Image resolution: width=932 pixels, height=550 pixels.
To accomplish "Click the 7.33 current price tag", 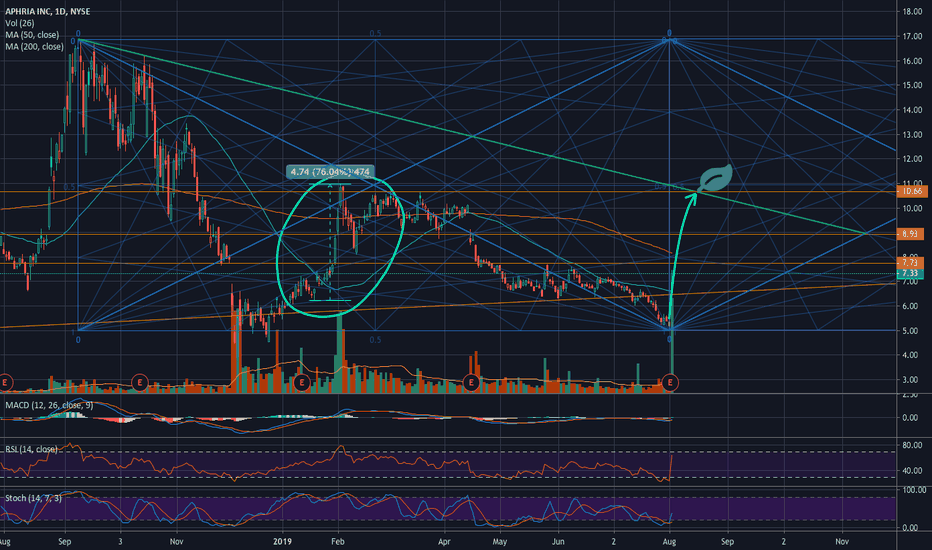I will (910, 273).
